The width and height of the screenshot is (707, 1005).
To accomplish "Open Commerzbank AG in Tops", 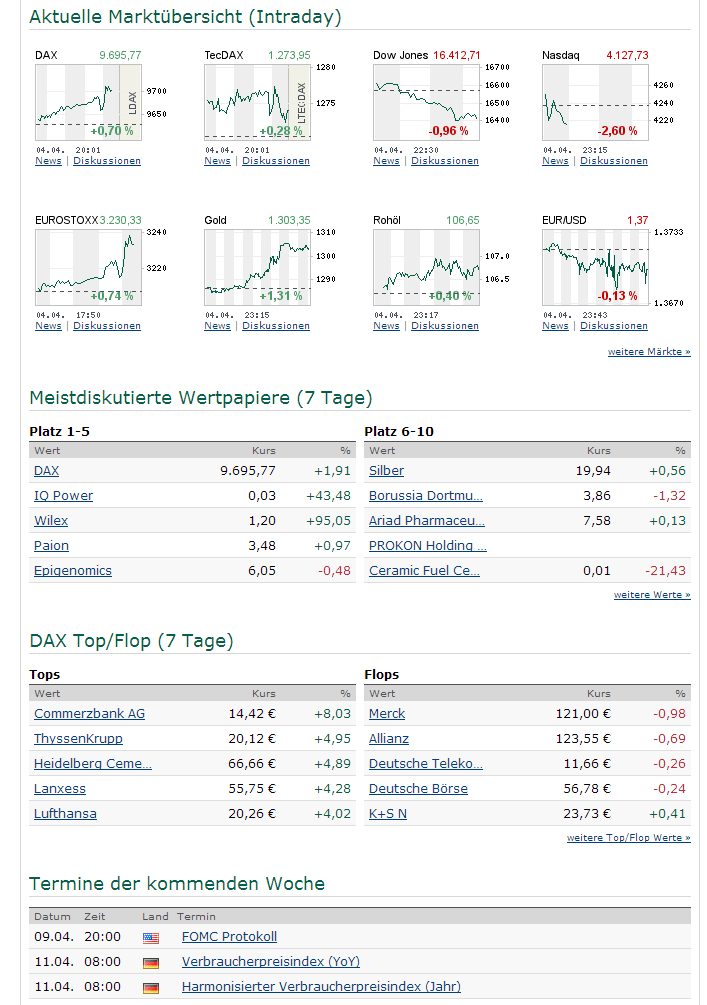I will (89, 713).
